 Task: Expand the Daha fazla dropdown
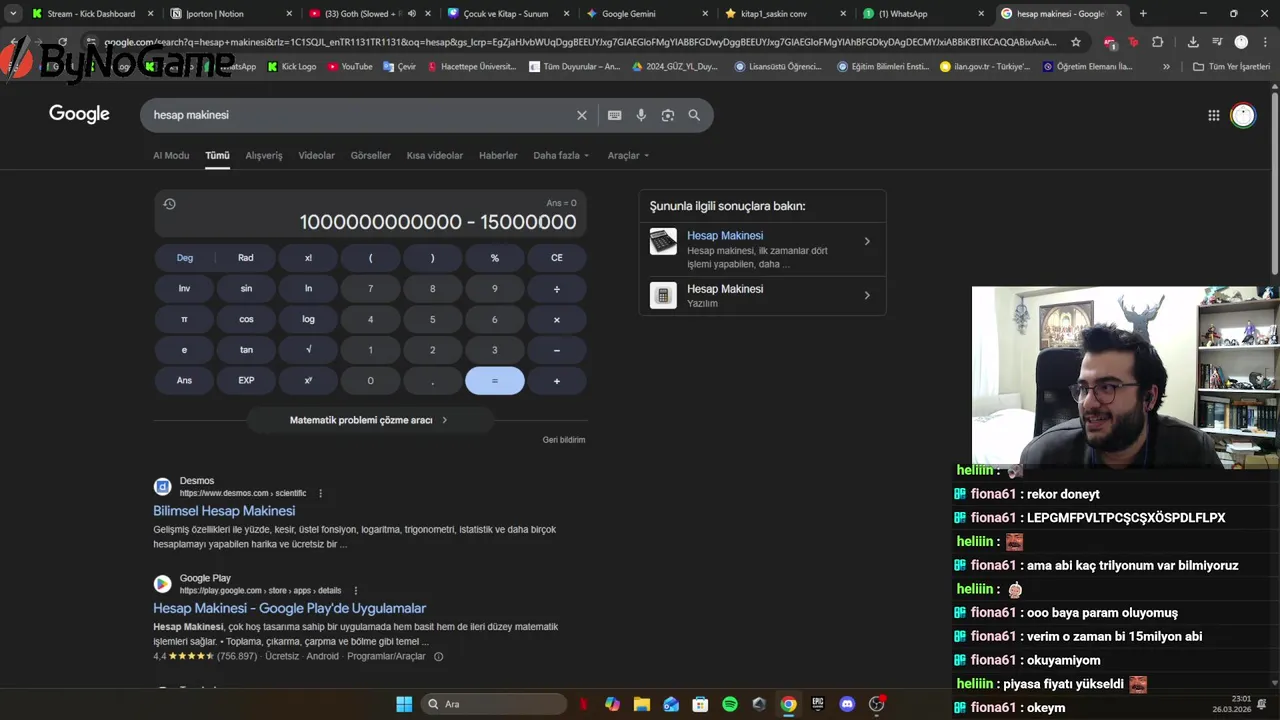(561, 156)
